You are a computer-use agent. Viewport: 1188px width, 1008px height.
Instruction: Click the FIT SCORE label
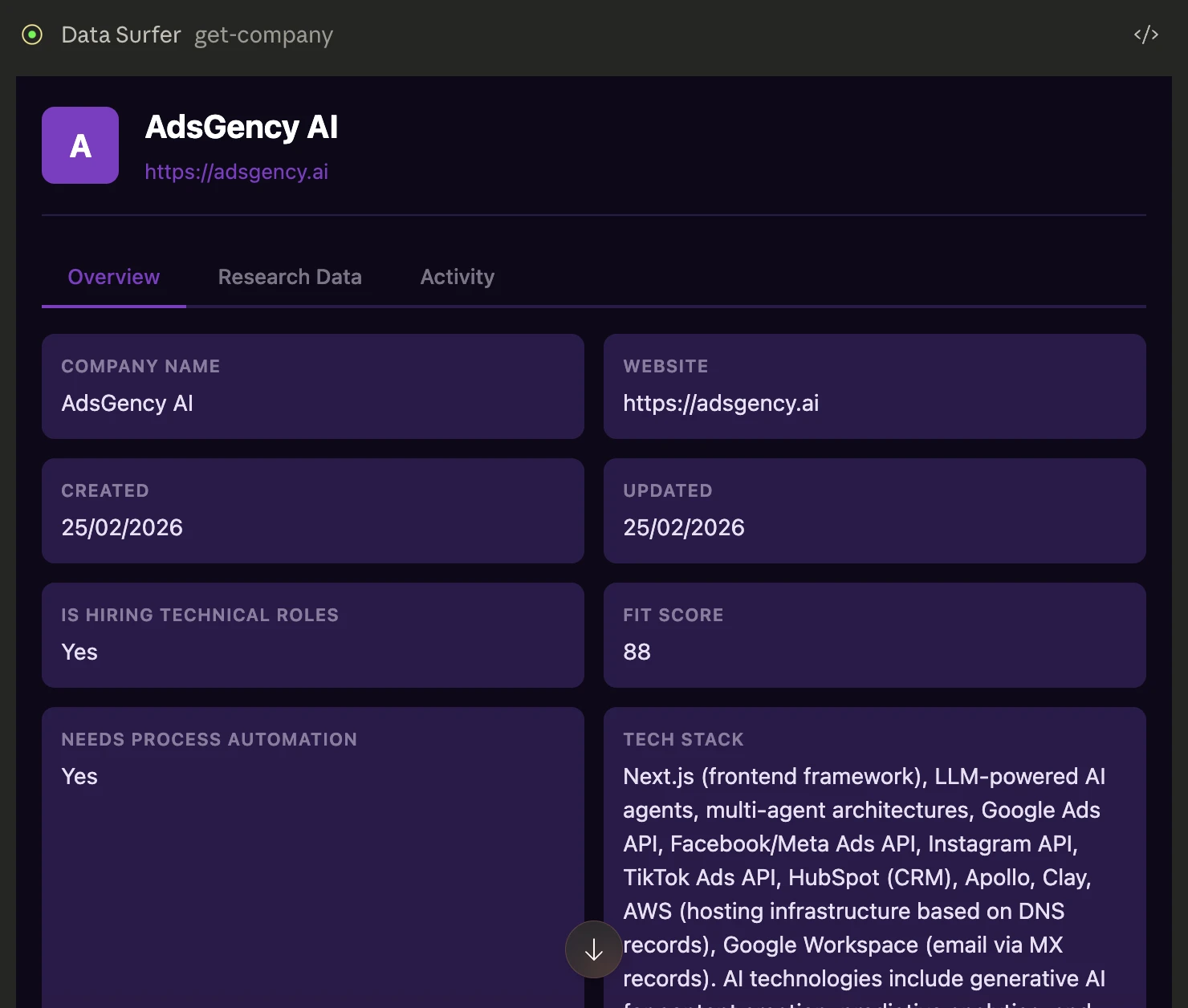pyautogui.click(x=673, y=615)
